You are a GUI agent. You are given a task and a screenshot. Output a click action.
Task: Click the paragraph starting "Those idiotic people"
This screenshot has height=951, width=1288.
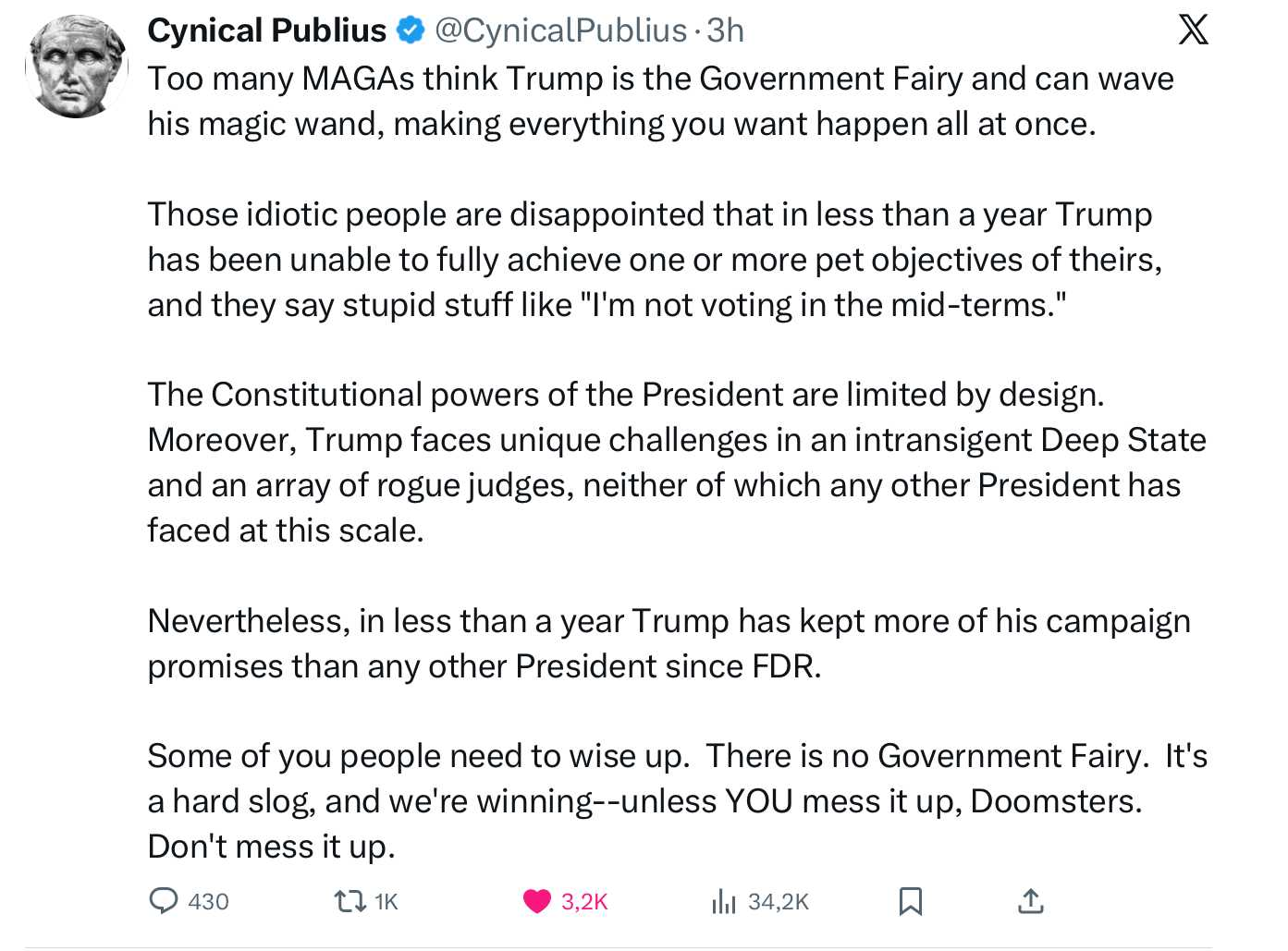pos(655,260)
